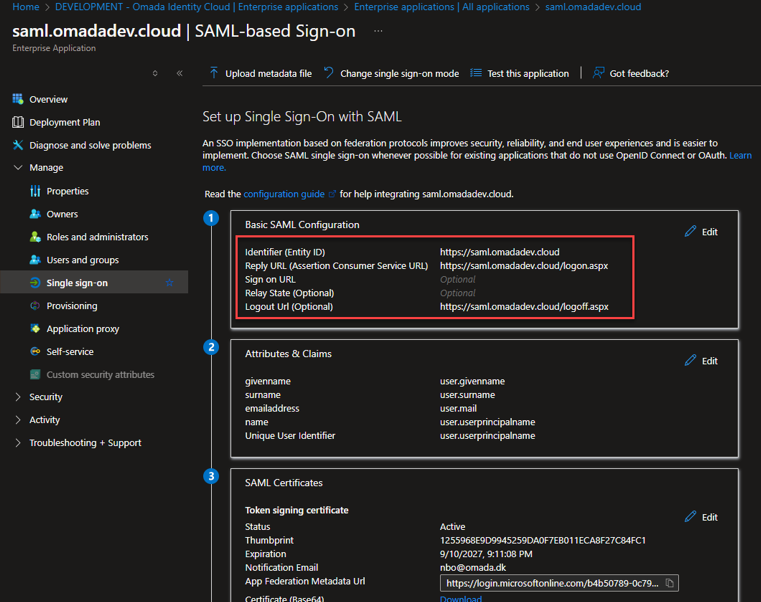Click the Reply URL logon.aspx value
Screen dimensions: 761x602
(x=524, y=266)
